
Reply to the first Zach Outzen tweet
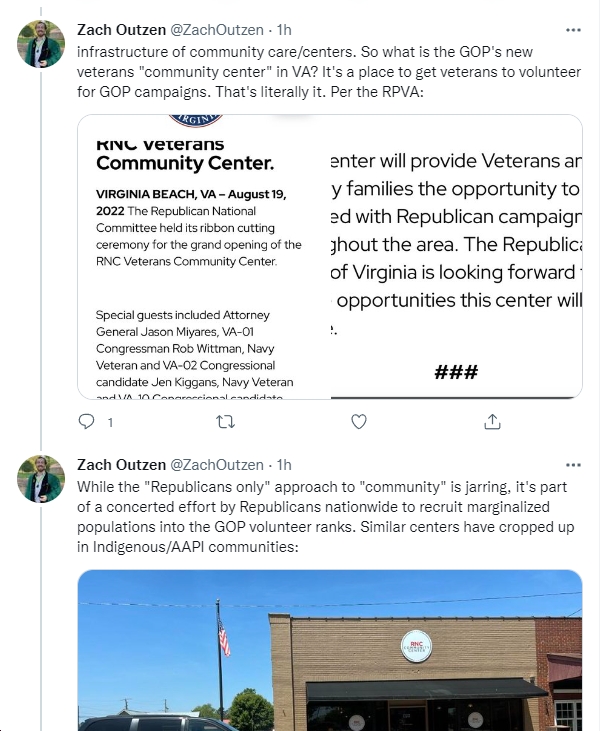[86, 422]
